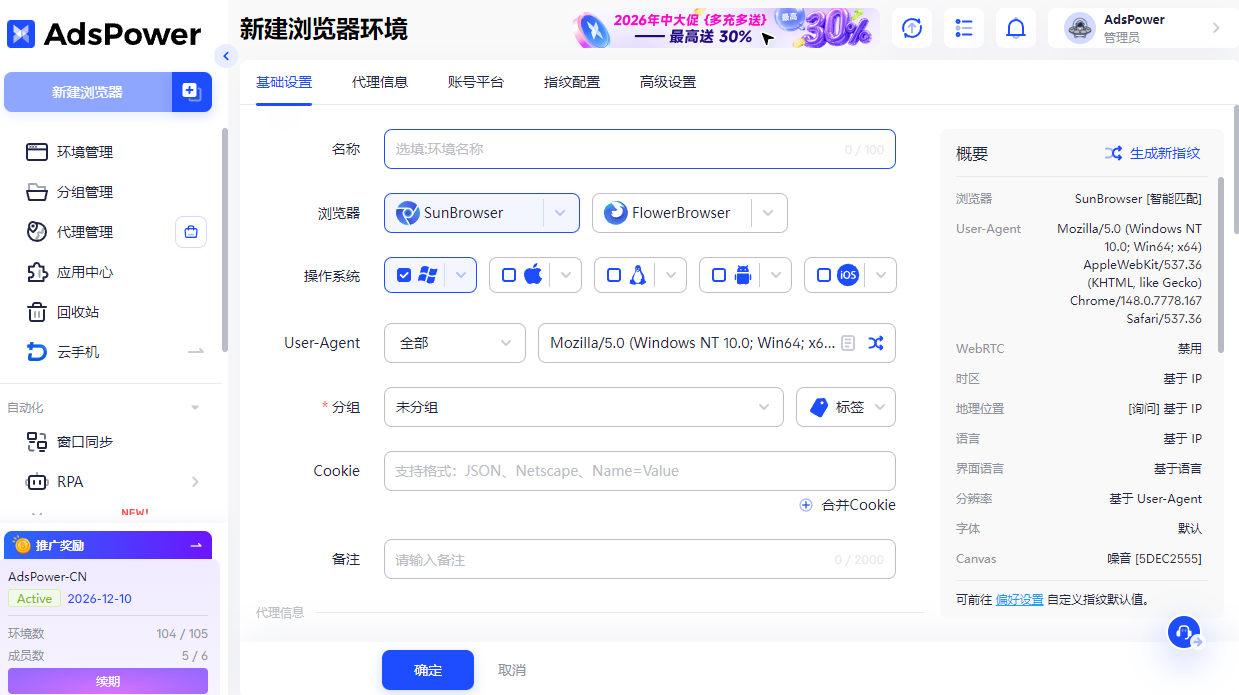1239x695 pixels.
Task: Check the macOS Apple checkbox
Action: coord(509,275)
